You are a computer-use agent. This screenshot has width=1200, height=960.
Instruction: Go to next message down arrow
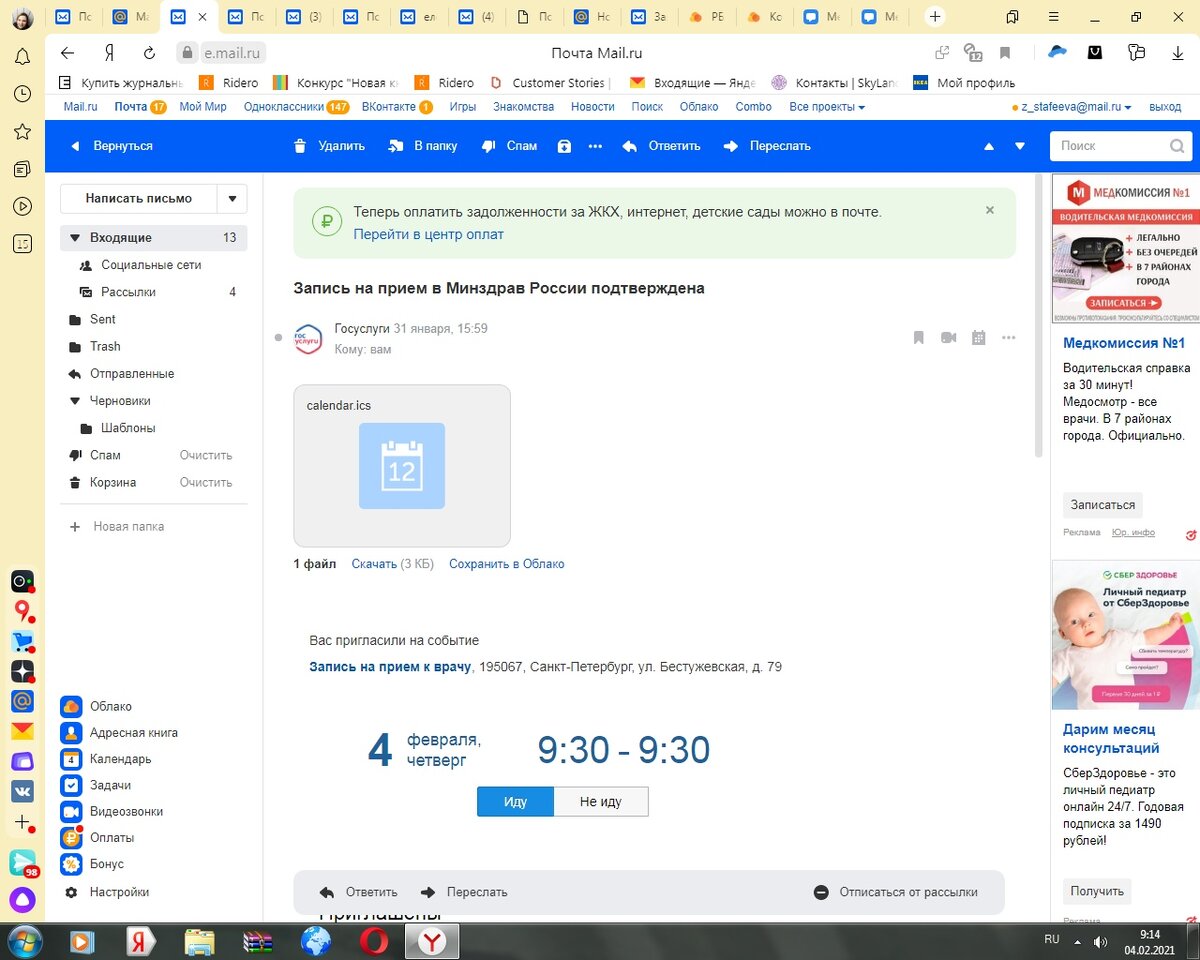(1020, 146)
